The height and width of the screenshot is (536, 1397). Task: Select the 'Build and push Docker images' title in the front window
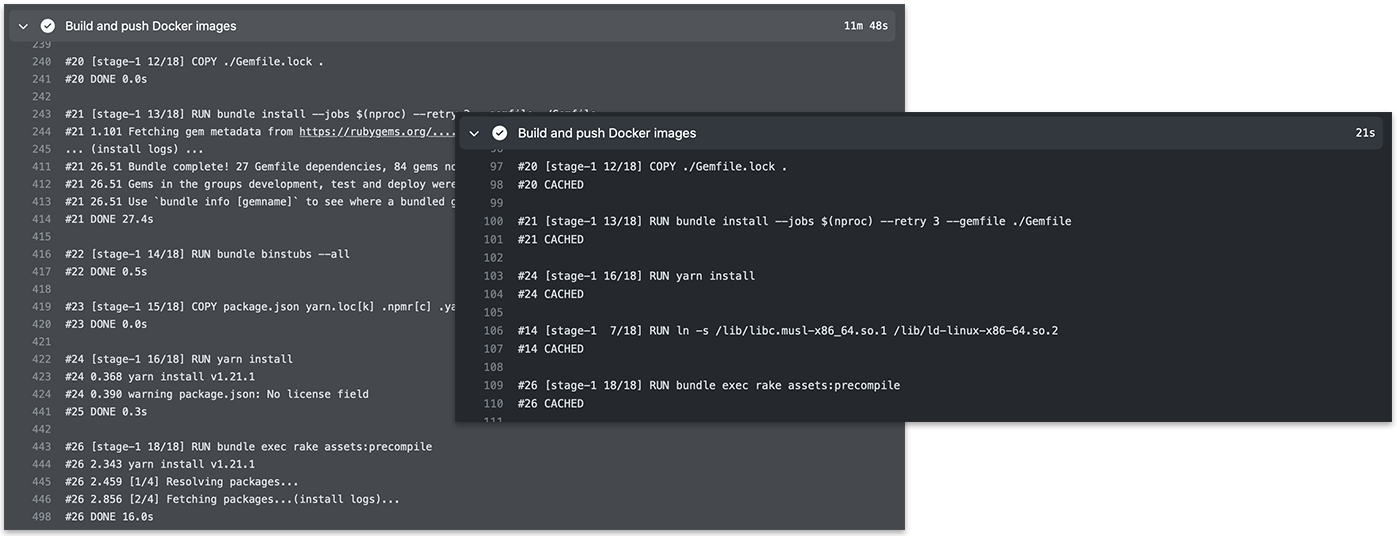tap(607, 133)
